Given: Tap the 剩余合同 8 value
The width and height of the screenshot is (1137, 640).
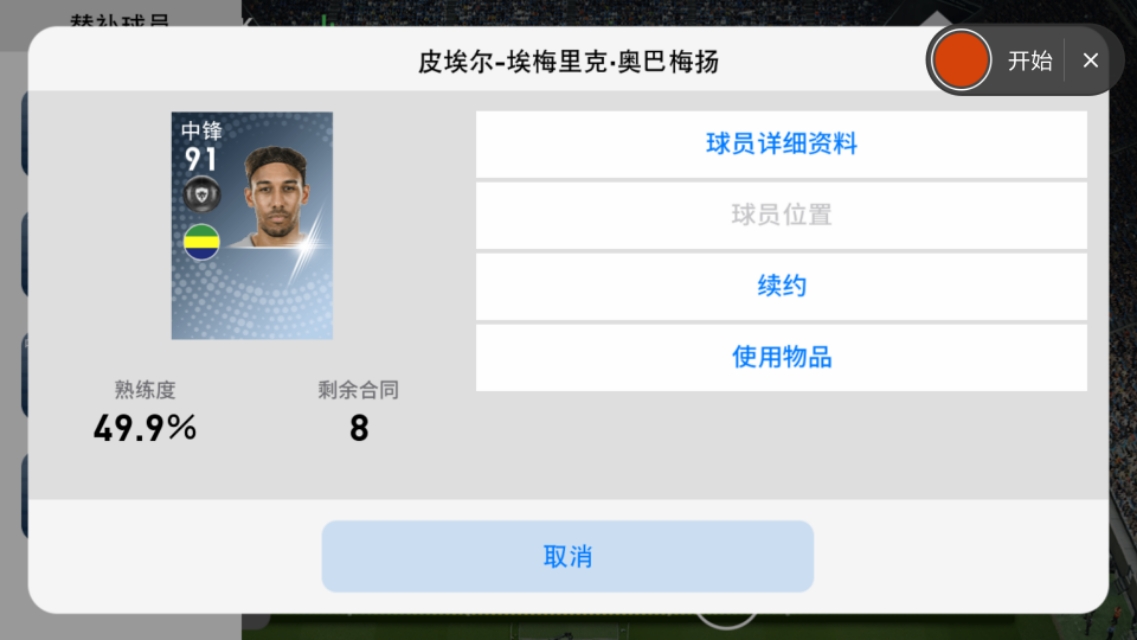Looking at the screenshot, I should coord(359,428).
